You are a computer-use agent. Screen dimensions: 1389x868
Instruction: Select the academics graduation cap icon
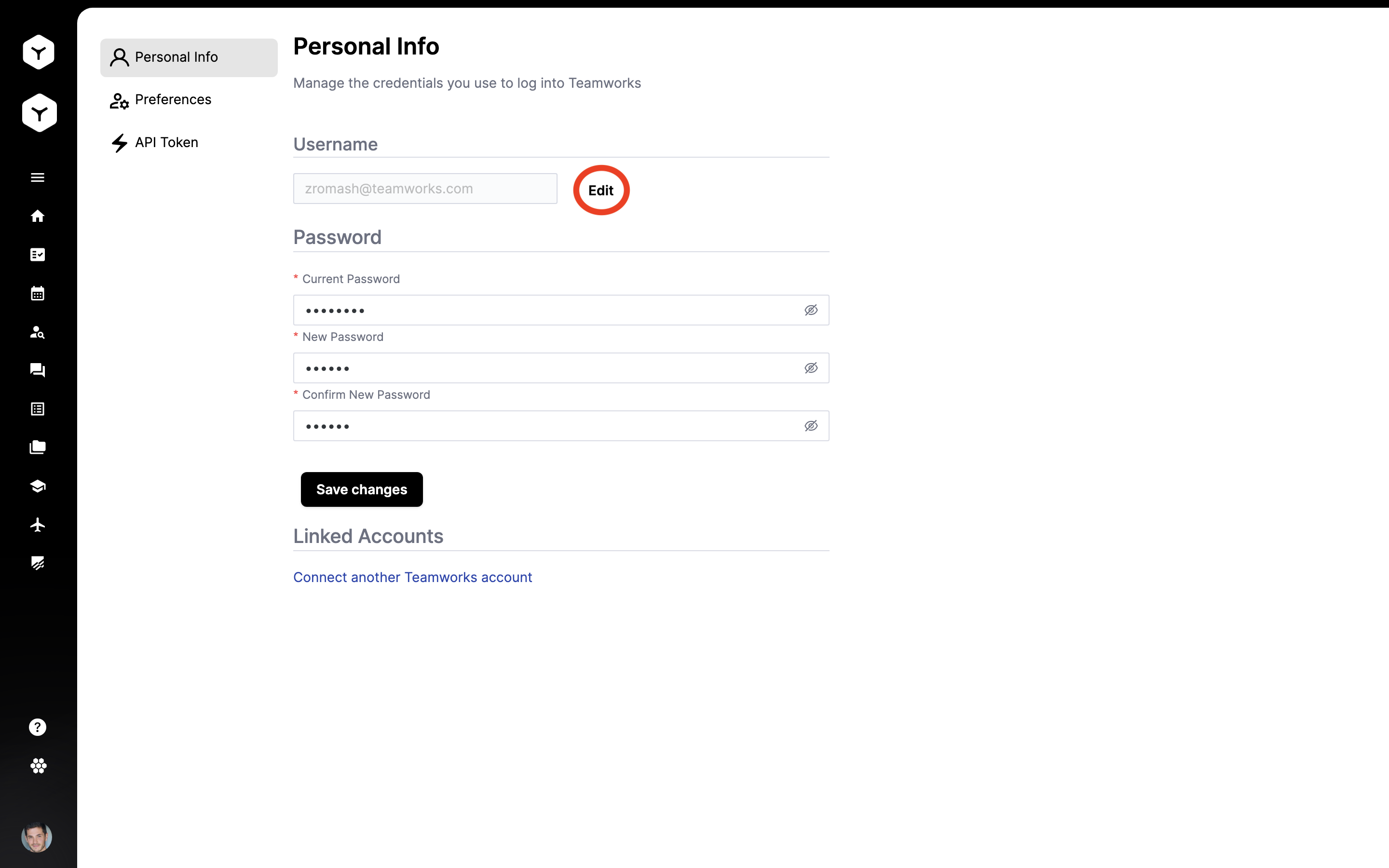point(37,486)
